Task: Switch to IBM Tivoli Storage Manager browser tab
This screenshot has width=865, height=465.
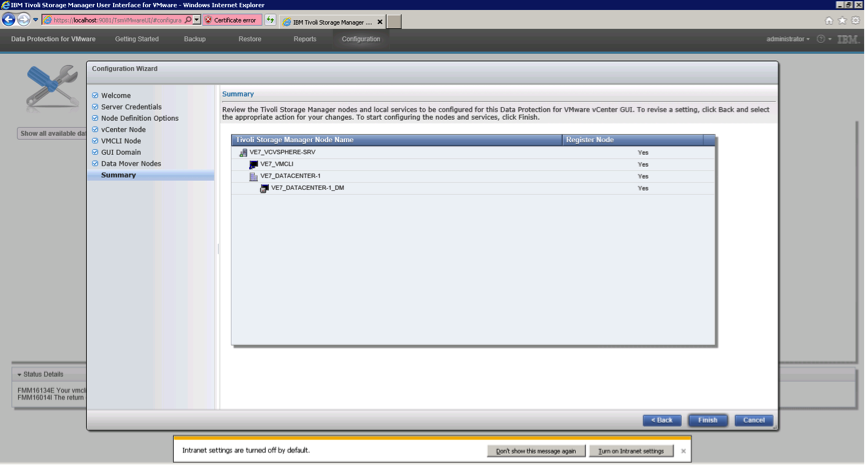Action: [333, 22]
